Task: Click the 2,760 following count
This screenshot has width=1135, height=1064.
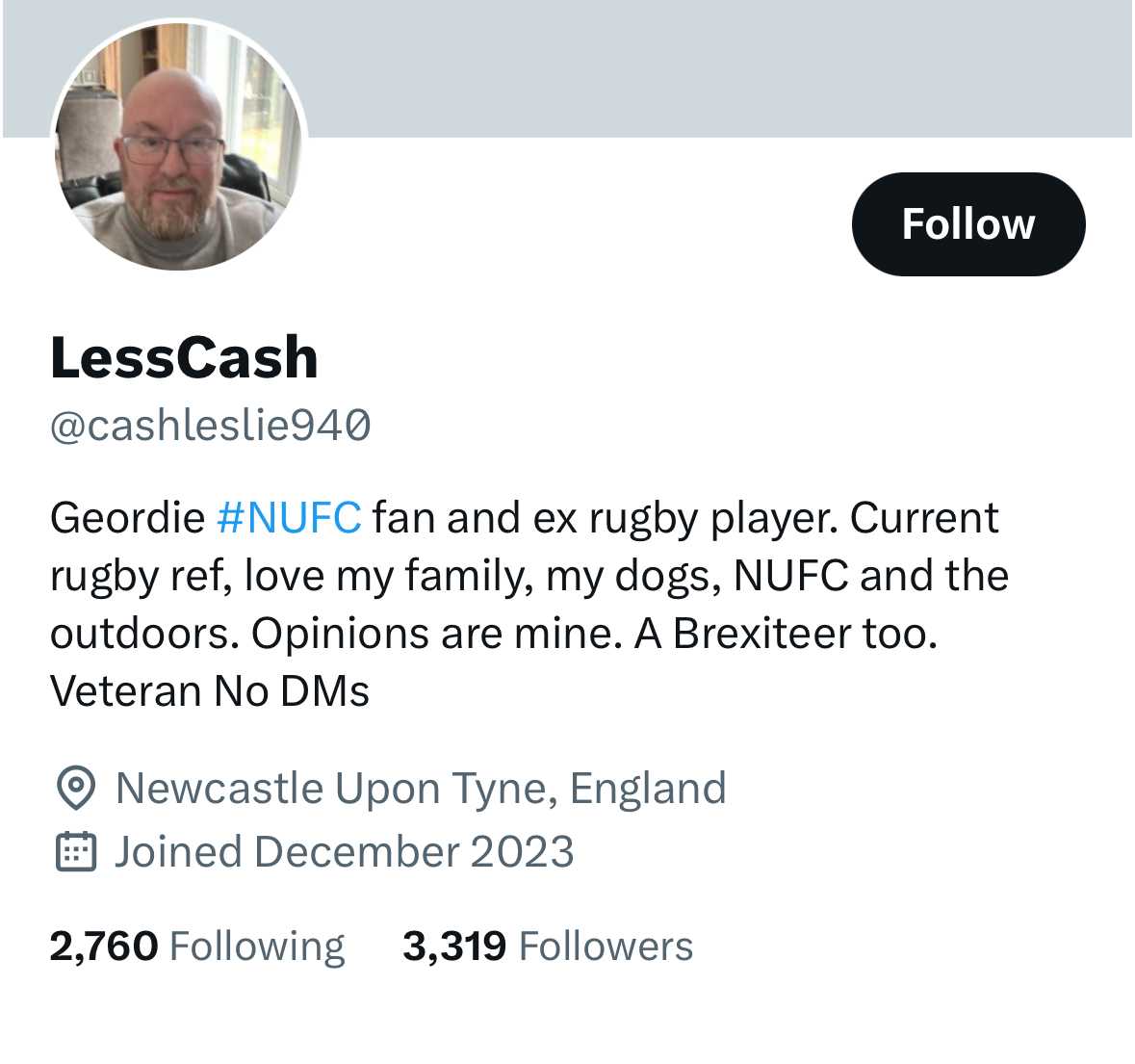Action: [104, 947]
